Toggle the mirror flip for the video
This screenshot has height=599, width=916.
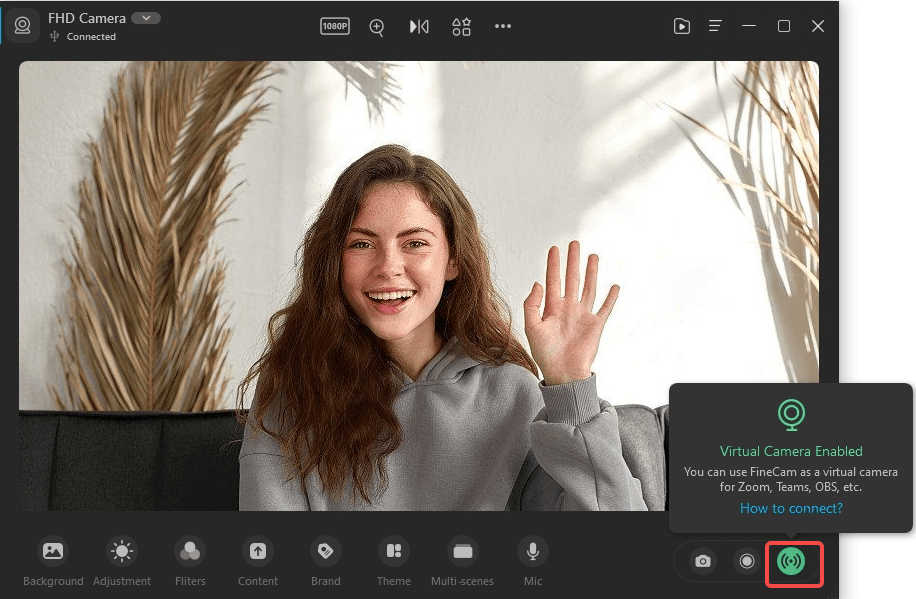click(419, 27)
